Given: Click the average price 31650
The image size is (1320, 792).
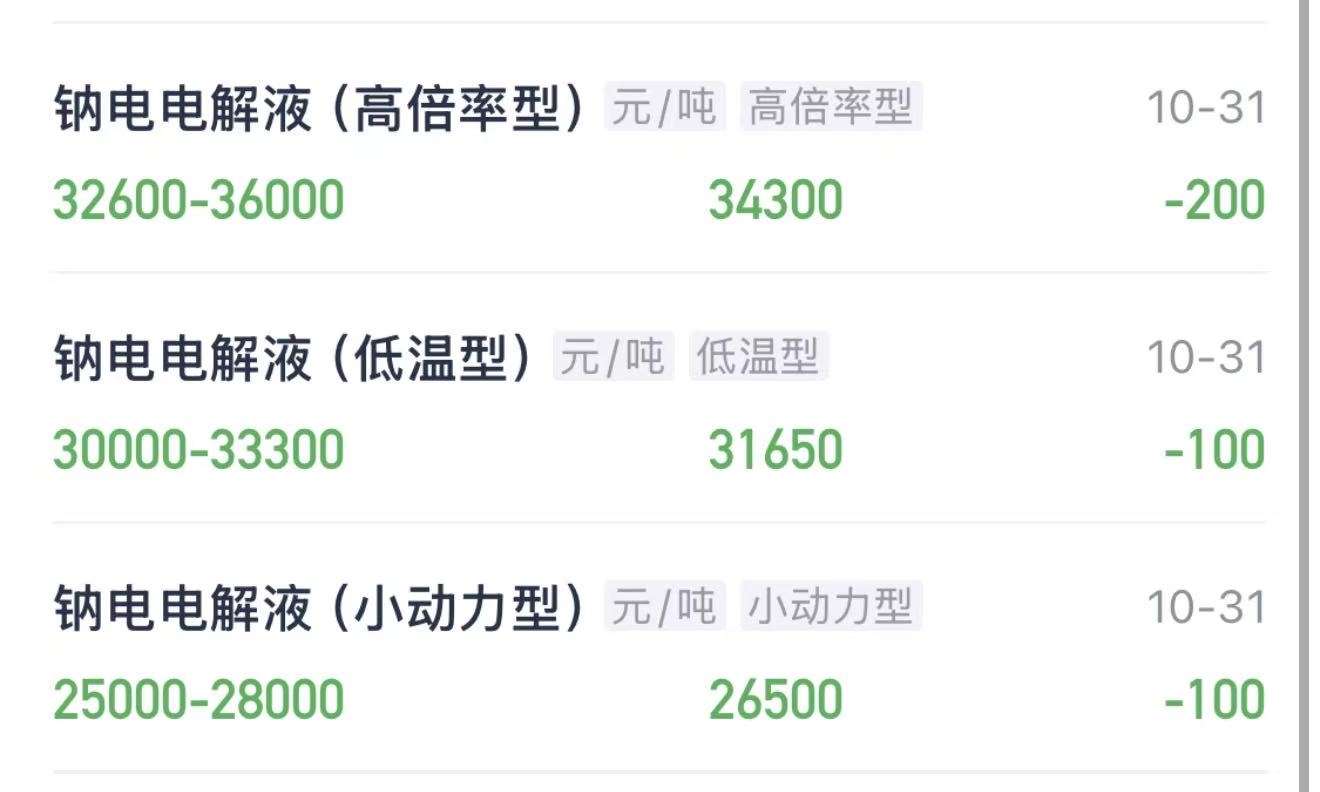Looking at the screenshot, I should click(x=776, y=450).
